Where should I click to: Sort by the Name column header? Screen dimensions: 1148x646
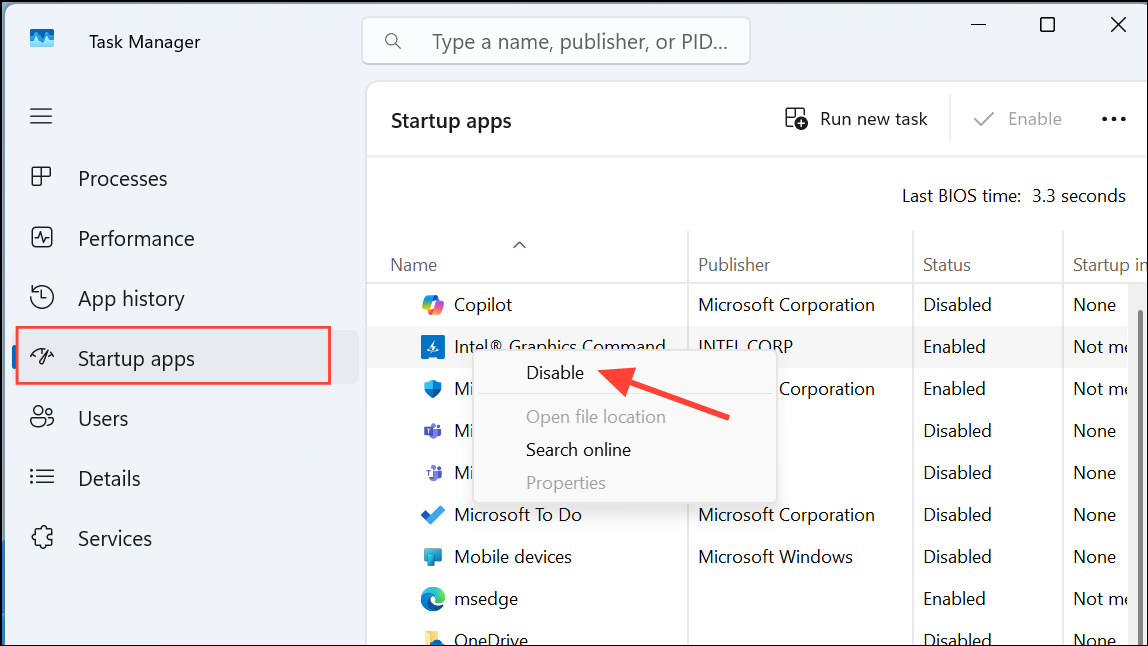414,265
